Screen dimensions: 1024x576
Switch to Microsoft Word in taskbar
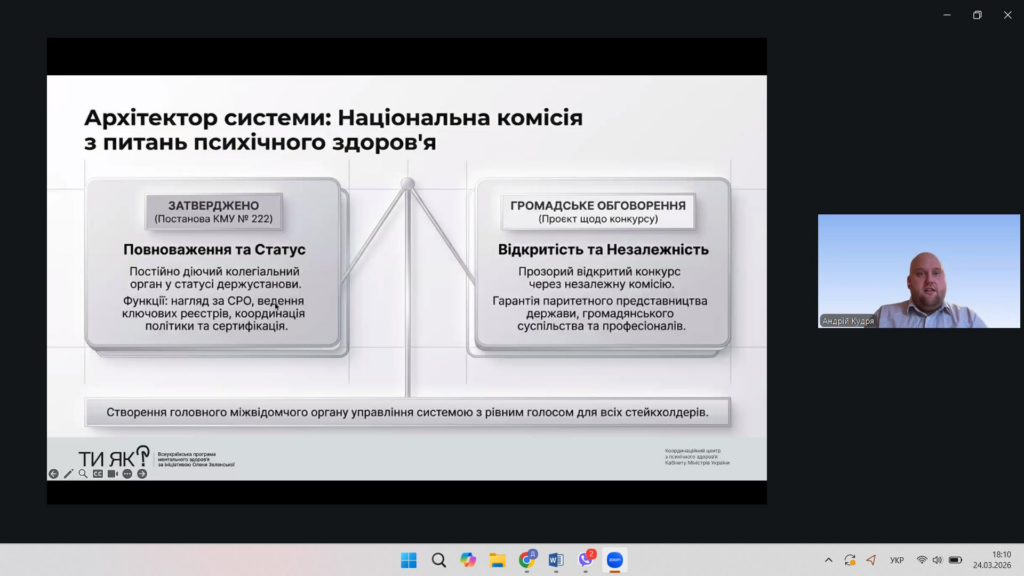click(x=556, y=560)
